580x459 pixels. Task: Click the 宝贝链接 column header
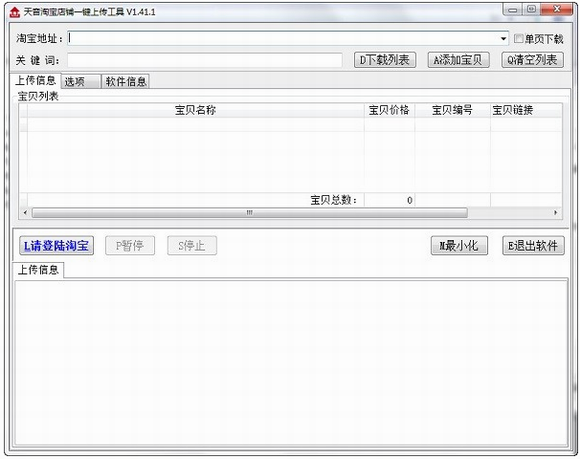tap(526, 110)
